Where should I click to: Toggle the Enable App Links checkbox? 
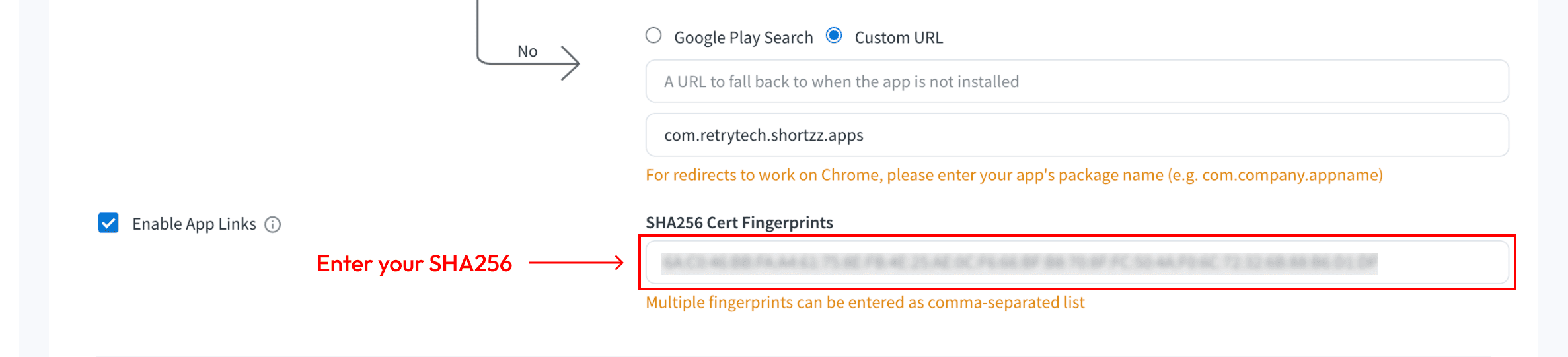click(108, 223)
